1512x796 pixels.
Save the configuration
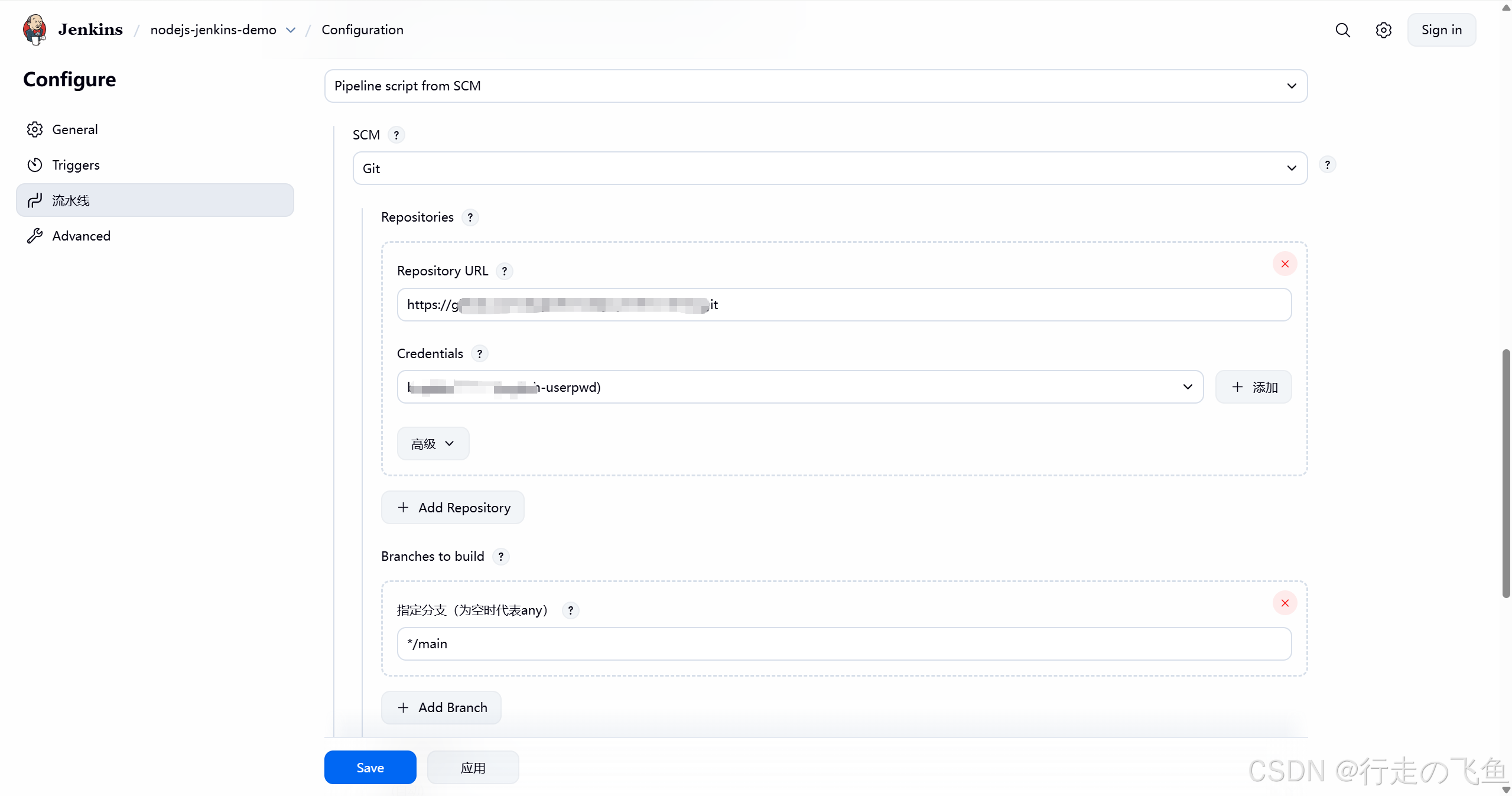(x=370, y=768)
